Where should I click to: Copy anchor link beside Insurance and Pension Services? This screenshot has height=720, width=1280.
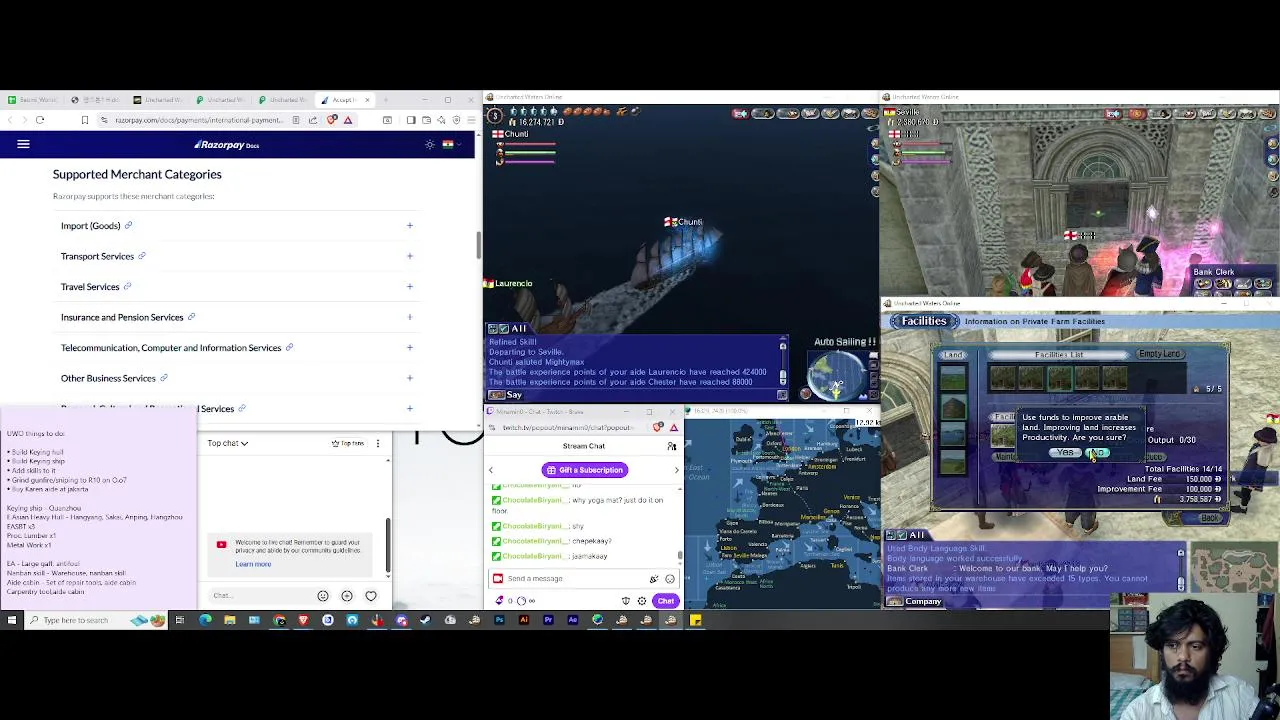(191, 317)
